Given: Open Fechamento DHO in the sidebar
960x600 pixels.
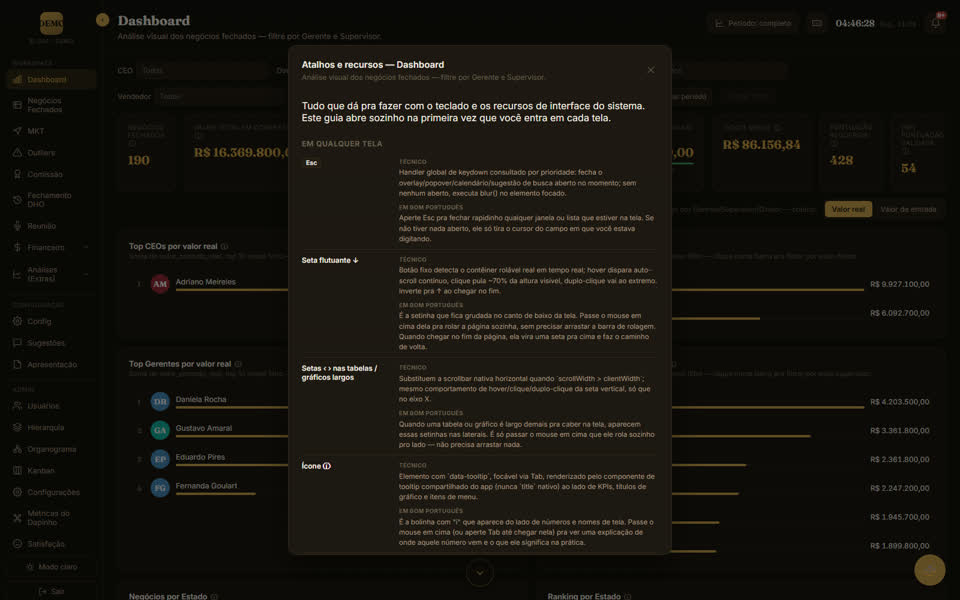Looking at the screenshot, I should pos(51,200).
